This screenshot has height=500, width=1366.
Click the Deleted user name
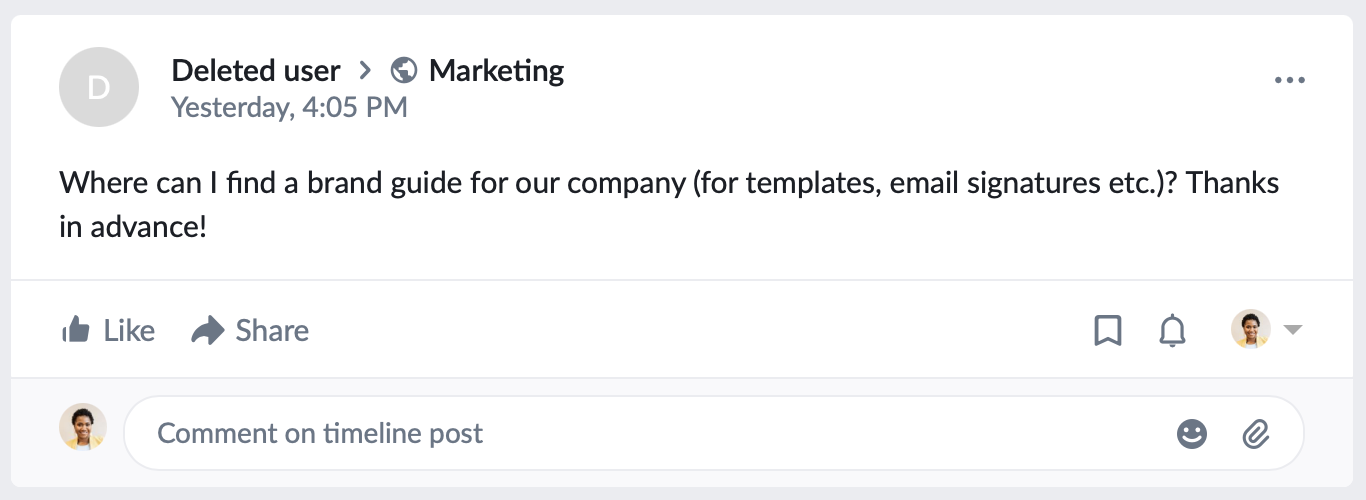(256, 71)
